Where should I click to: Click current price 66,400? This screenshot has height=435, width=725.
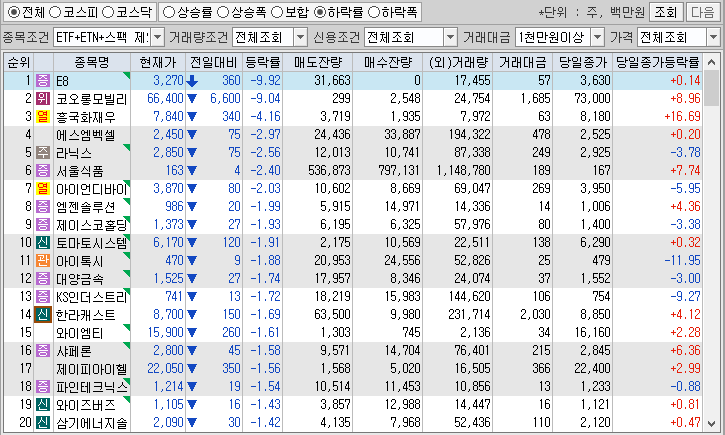click(x=166, y=98)
